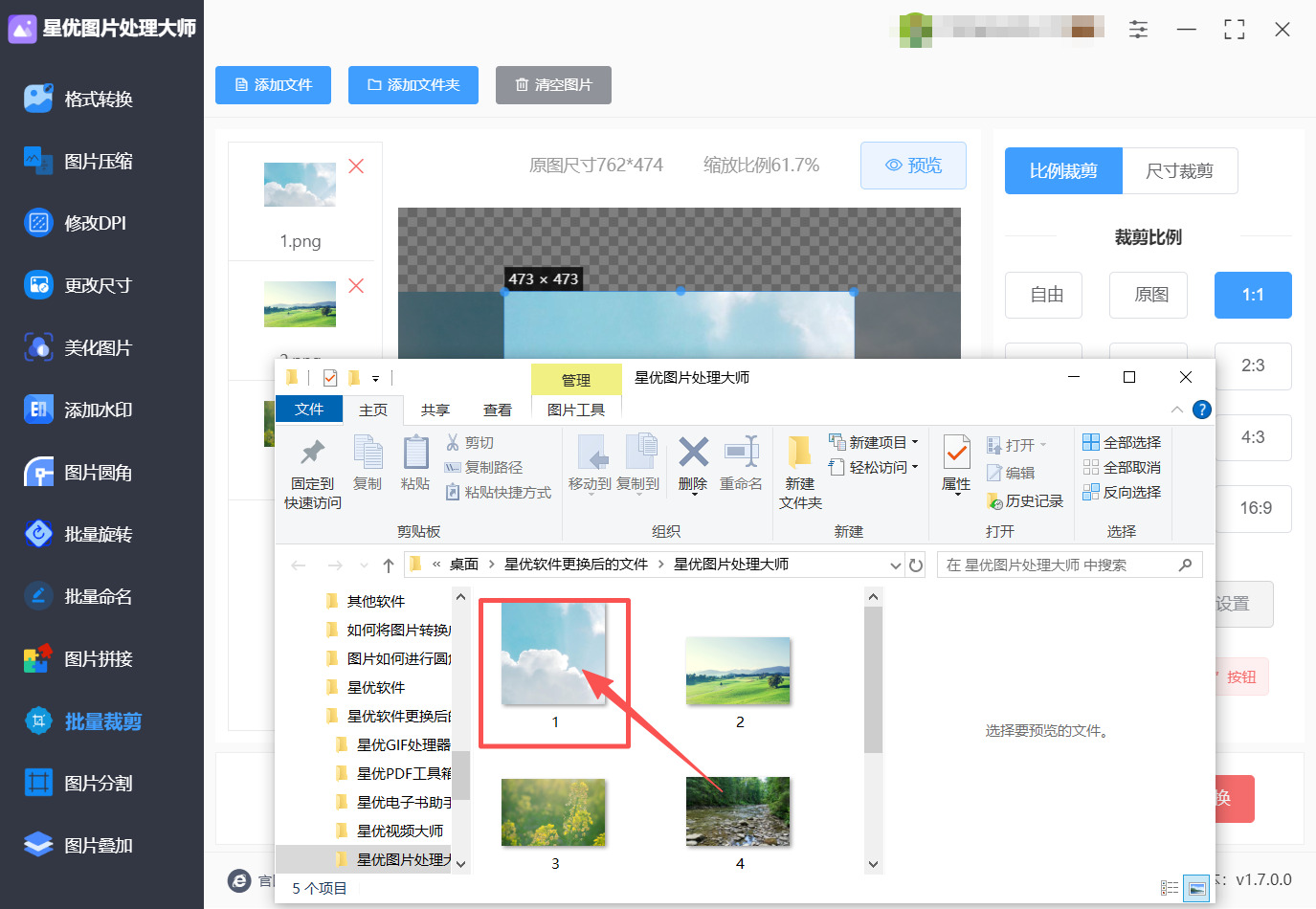
Task: Click 重命名 in Explorer ribbon
Action: 741,464
